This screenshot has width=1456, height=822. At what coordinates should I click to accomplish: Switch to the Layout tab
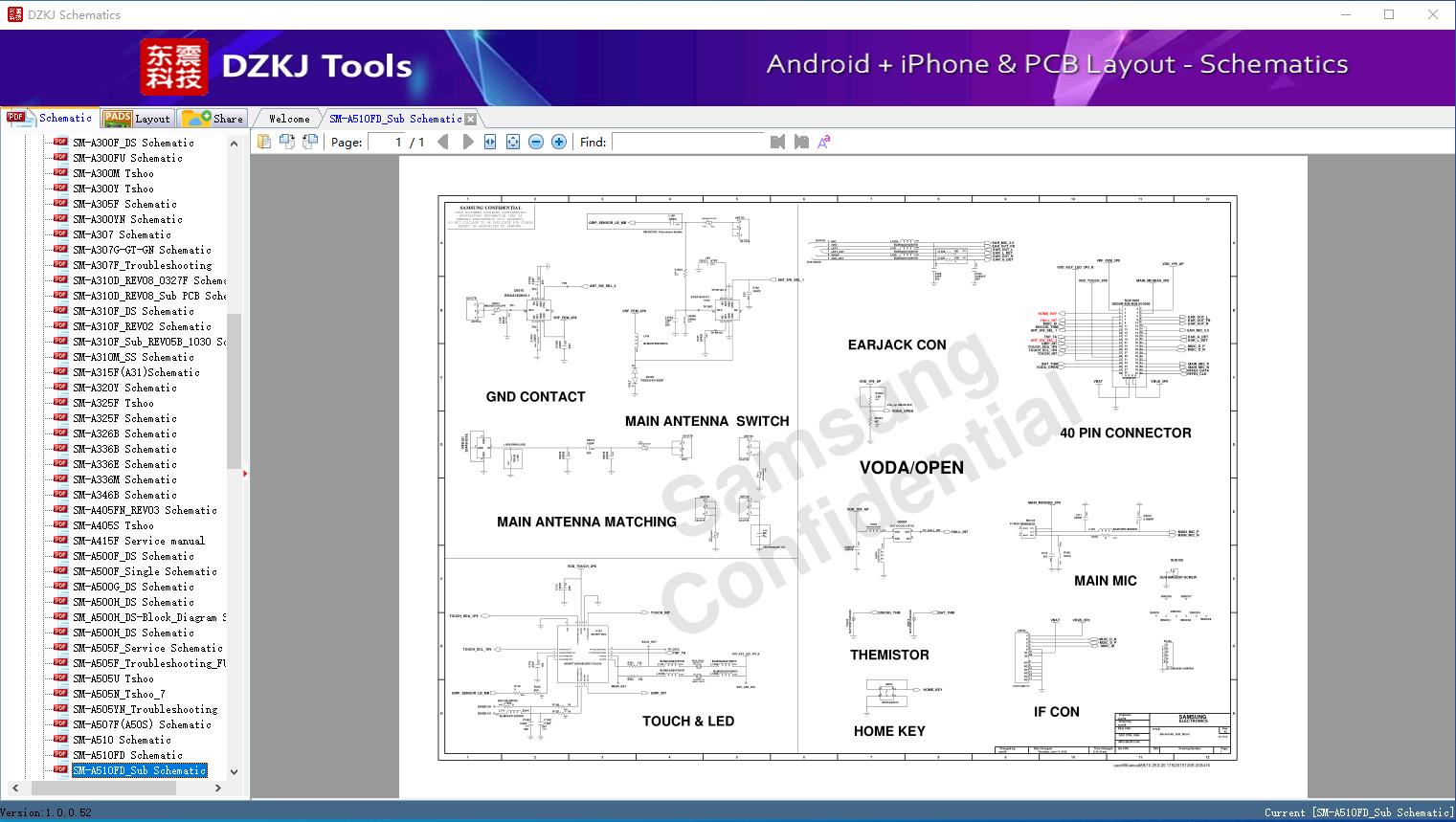coord(136,119)
